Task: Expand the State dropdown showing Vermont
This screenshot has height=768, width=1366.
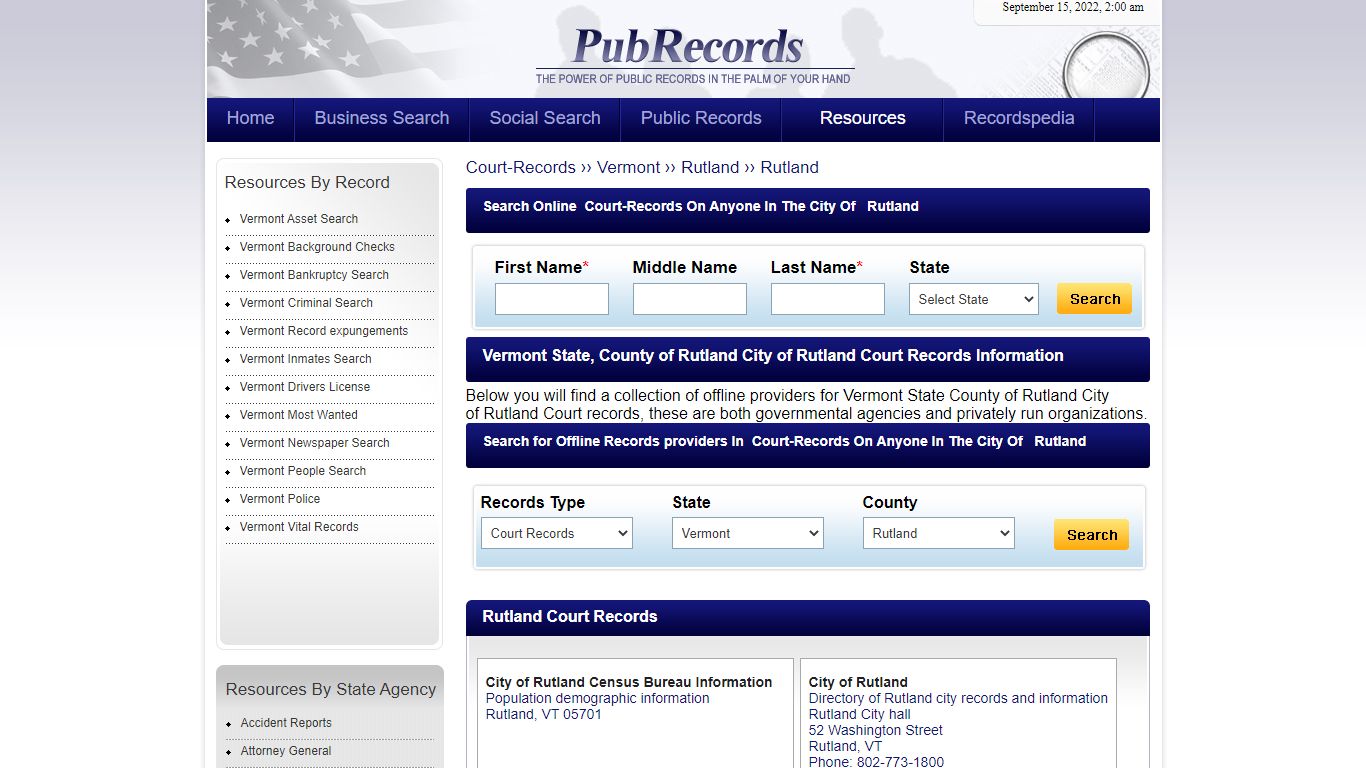Action: coord(748,533)
